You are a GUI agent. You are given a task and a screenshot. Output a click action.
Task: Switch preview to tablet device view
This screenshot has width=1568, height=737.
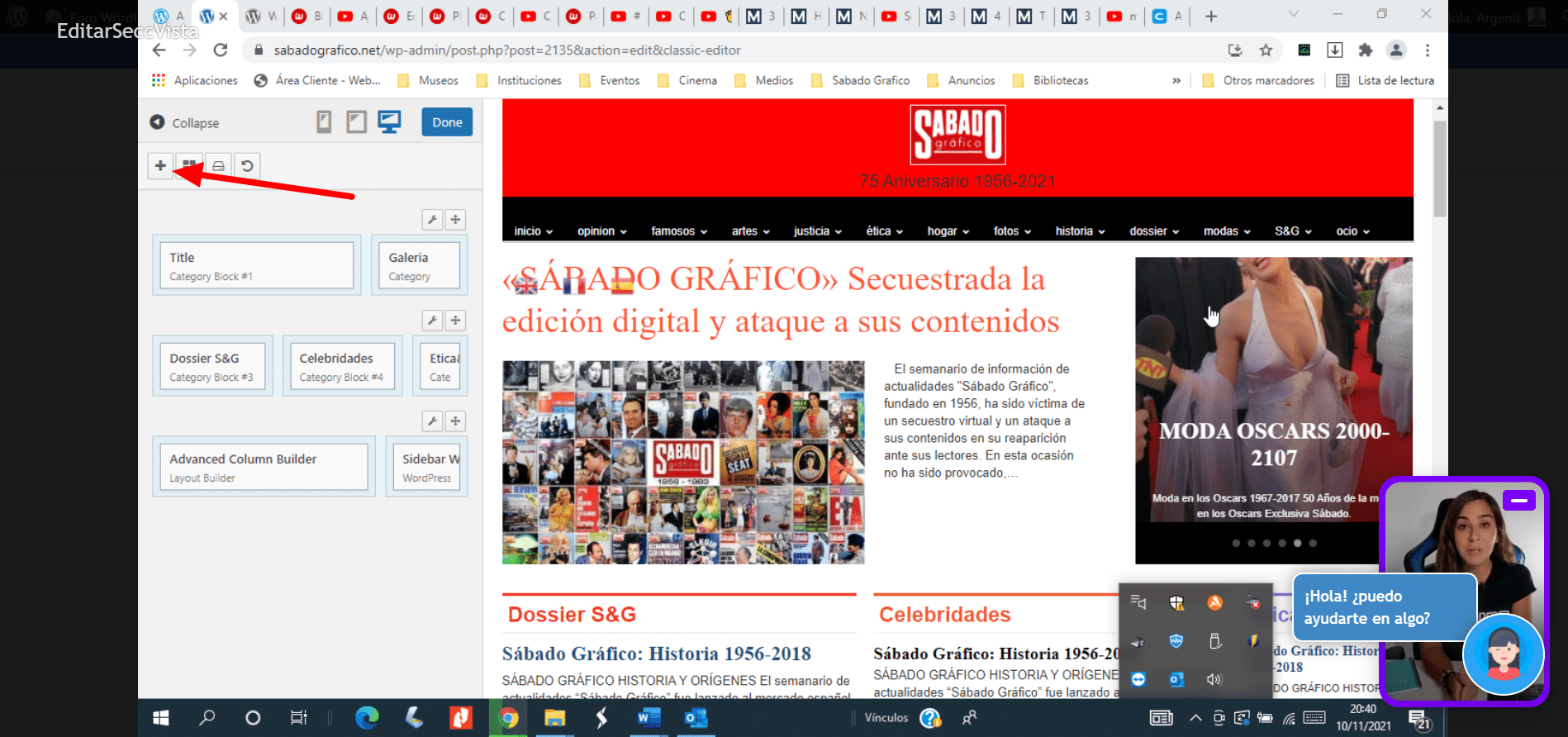coord(356,122)
